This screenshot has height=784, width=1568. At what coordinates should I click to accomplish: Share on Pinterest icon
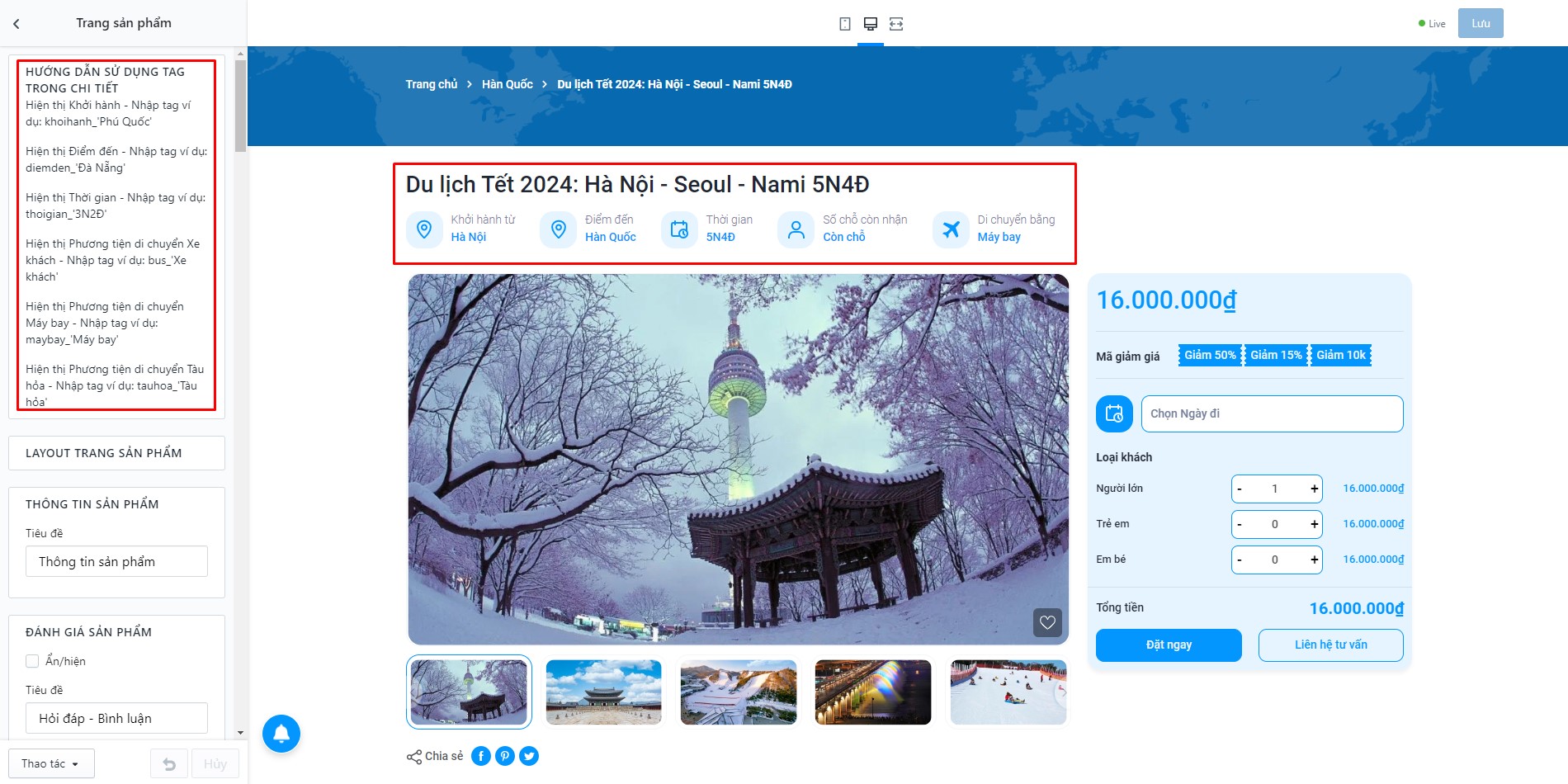505,756
